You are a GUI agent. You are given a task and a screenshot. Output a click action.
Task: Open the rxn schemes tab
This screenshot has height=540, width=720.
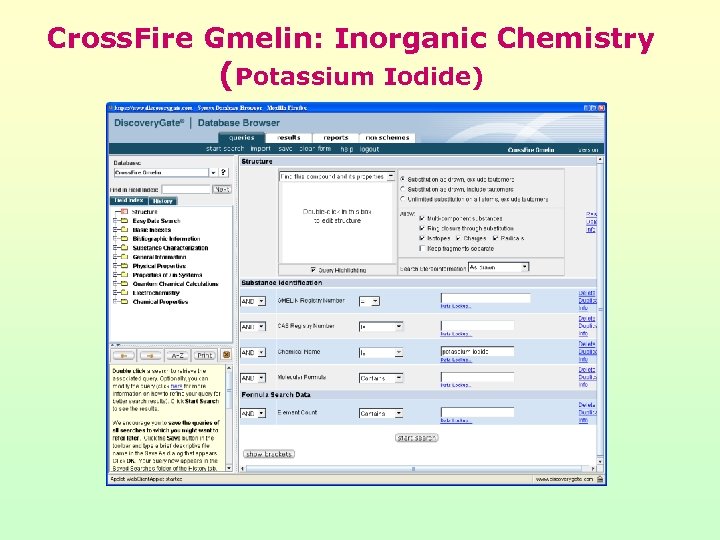(x=387, y=138)
